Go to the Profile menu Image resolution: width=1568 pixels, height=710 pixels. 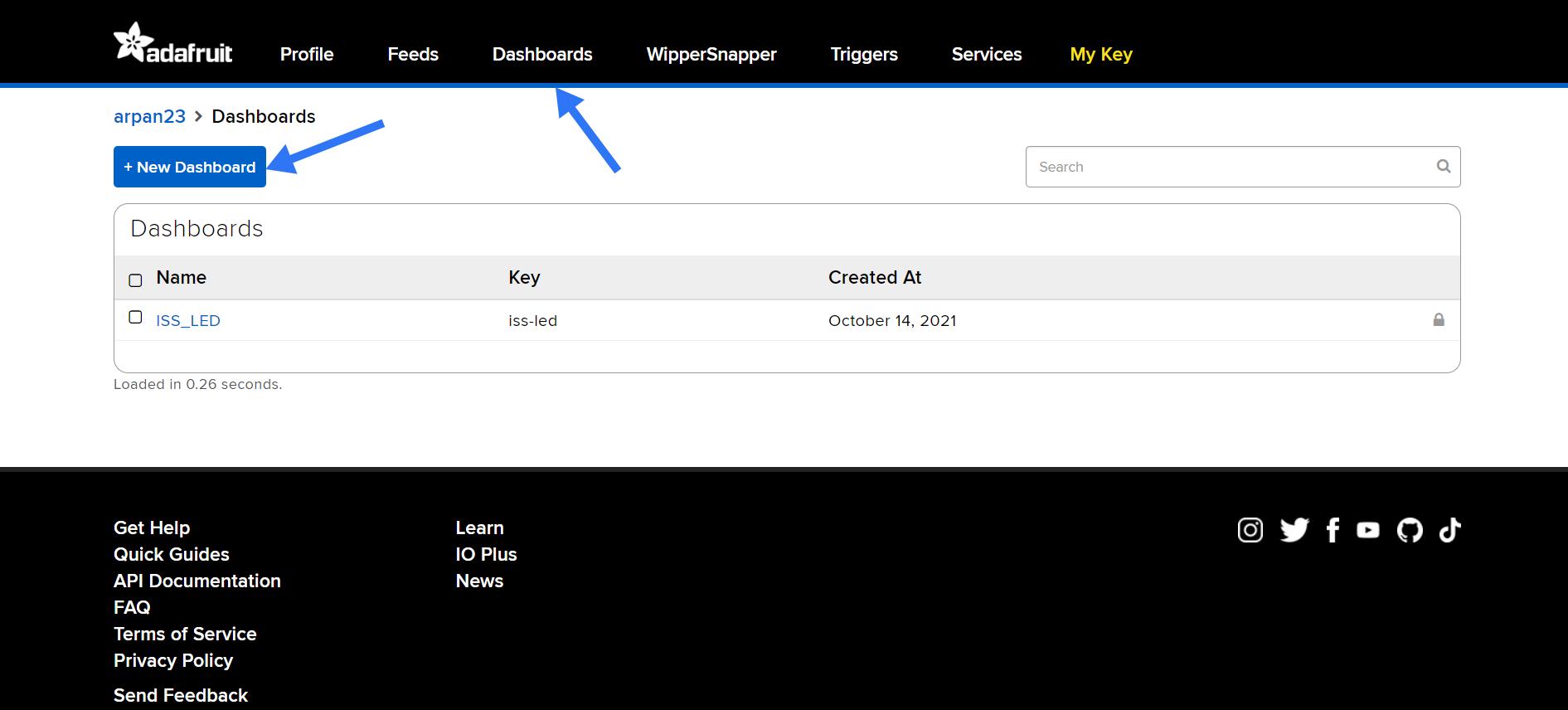307,54
